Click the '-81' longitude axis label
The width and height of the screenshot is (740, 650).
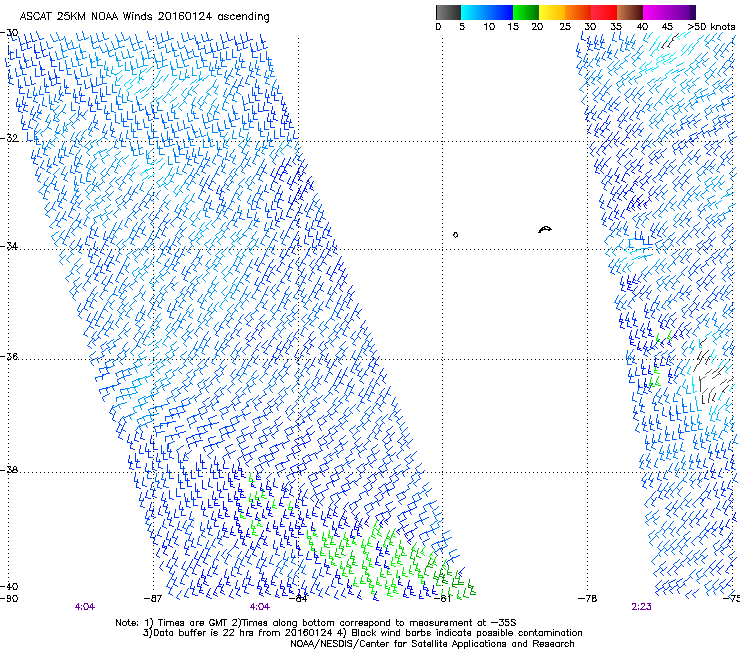pos(442,599)
